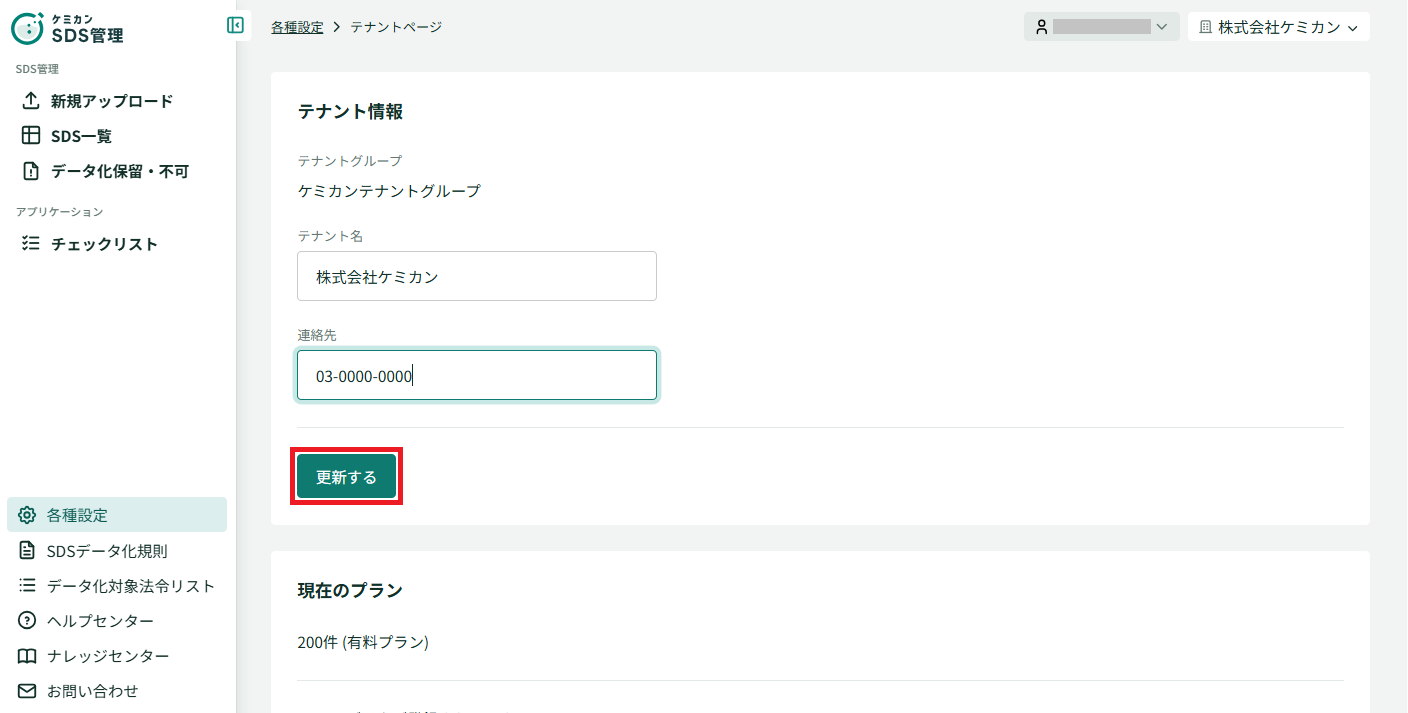
Task: Open 新規アップロード upload page
Action: (97, 101)
